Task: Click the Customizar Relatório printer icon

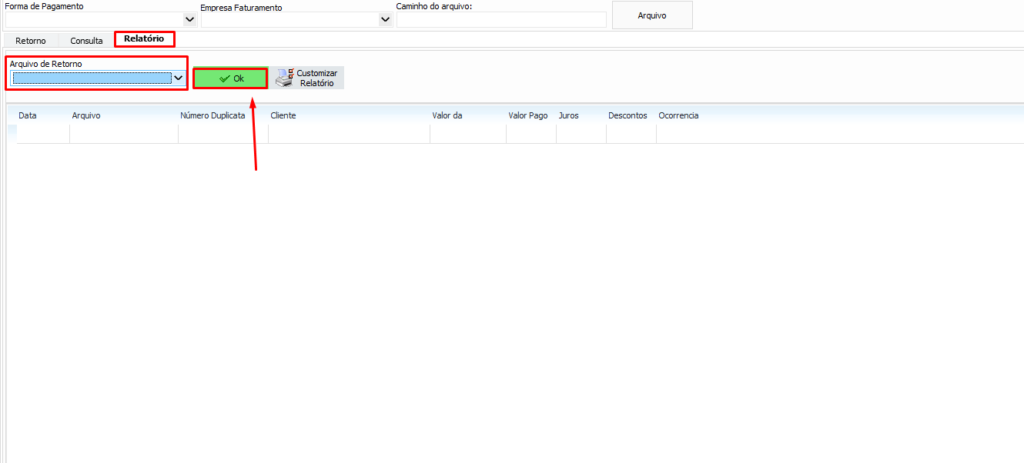Action: (x=284, y=78)
